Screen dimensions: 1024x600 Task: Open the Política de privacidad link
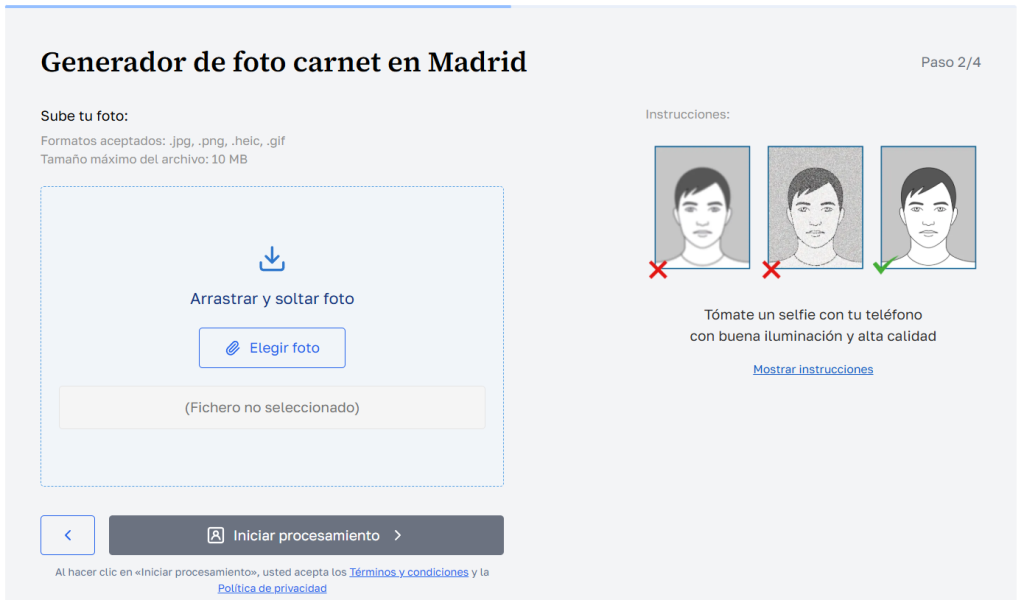click(272, 588)
